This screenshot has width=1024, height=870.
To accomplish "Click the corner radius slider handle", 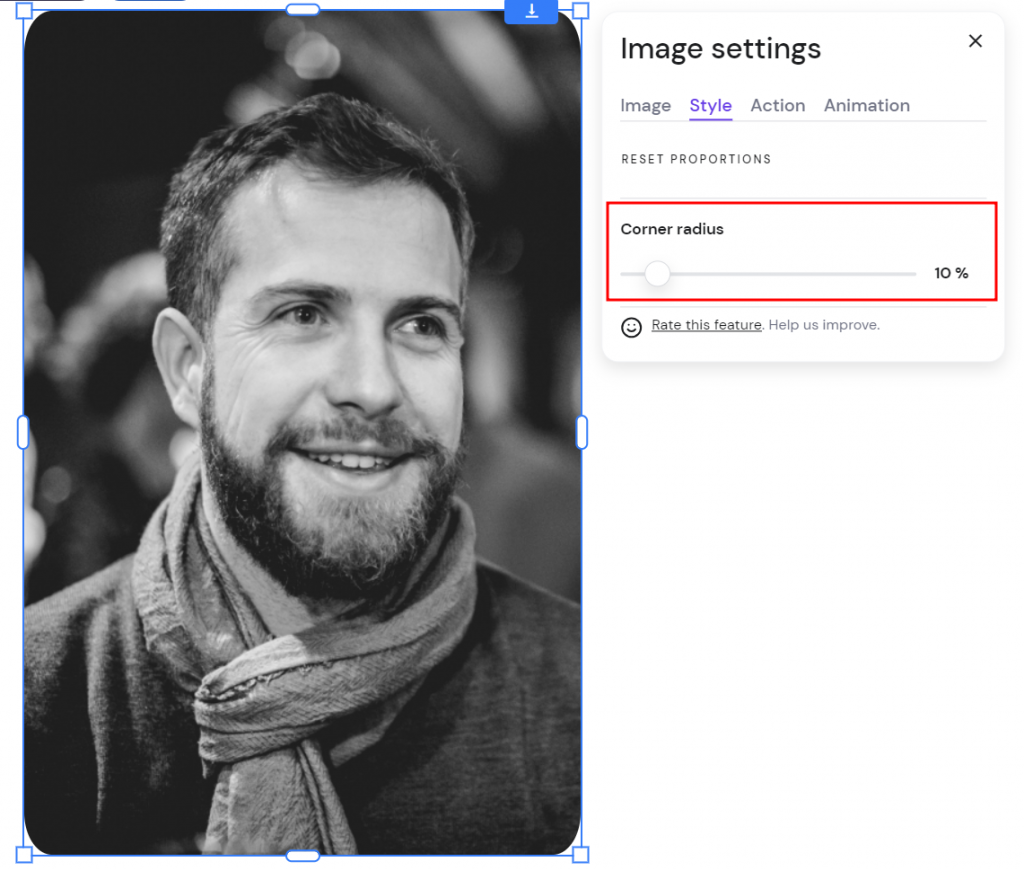I will [x=657, y=273].
